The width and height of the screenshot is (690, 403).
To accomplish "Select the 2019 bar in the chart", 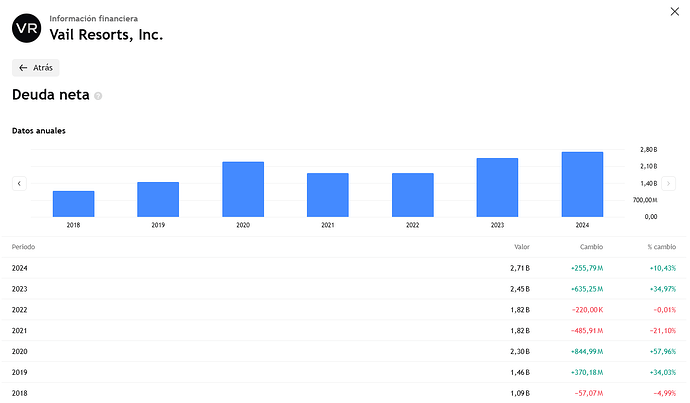I will pyautogui.click(x=158, y=199).
